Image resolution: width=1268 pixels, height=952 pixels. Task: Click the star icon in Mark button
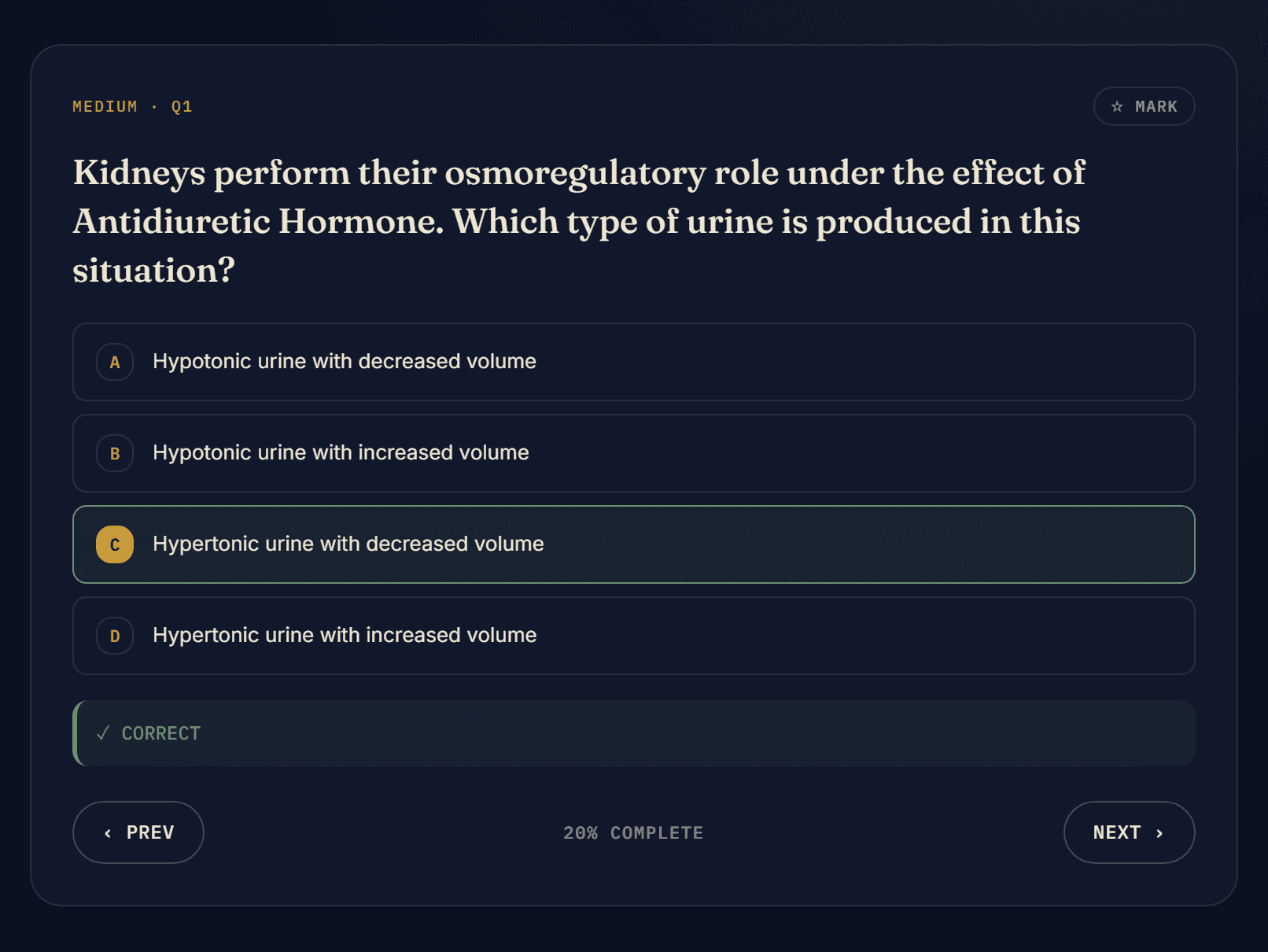(1117, 106)
